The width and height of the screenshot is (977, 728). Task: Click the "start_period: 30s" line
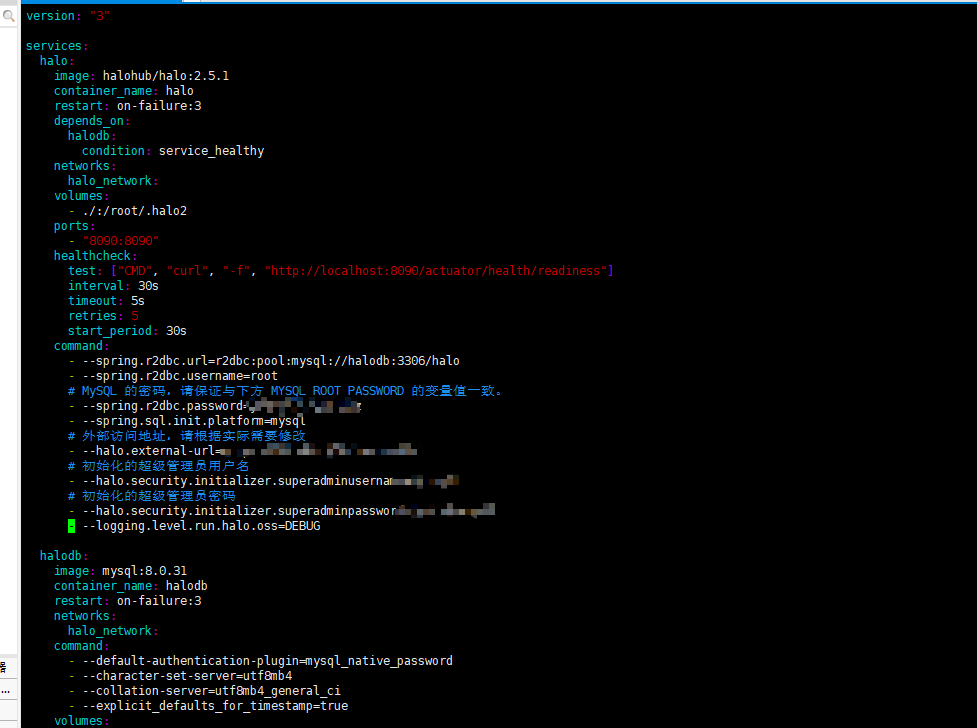pos(127,330)
